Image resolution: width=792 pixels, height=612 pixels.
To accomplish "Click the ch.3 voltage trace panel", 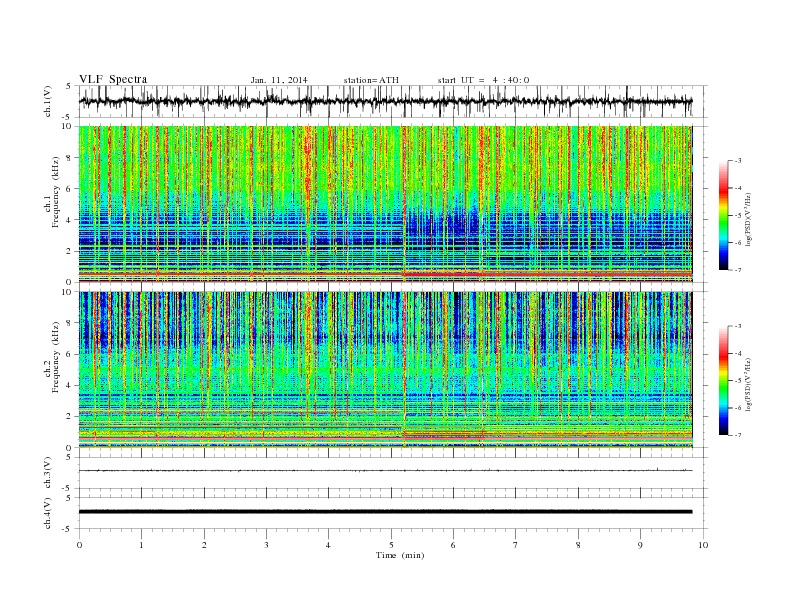I will coord(393,473).
